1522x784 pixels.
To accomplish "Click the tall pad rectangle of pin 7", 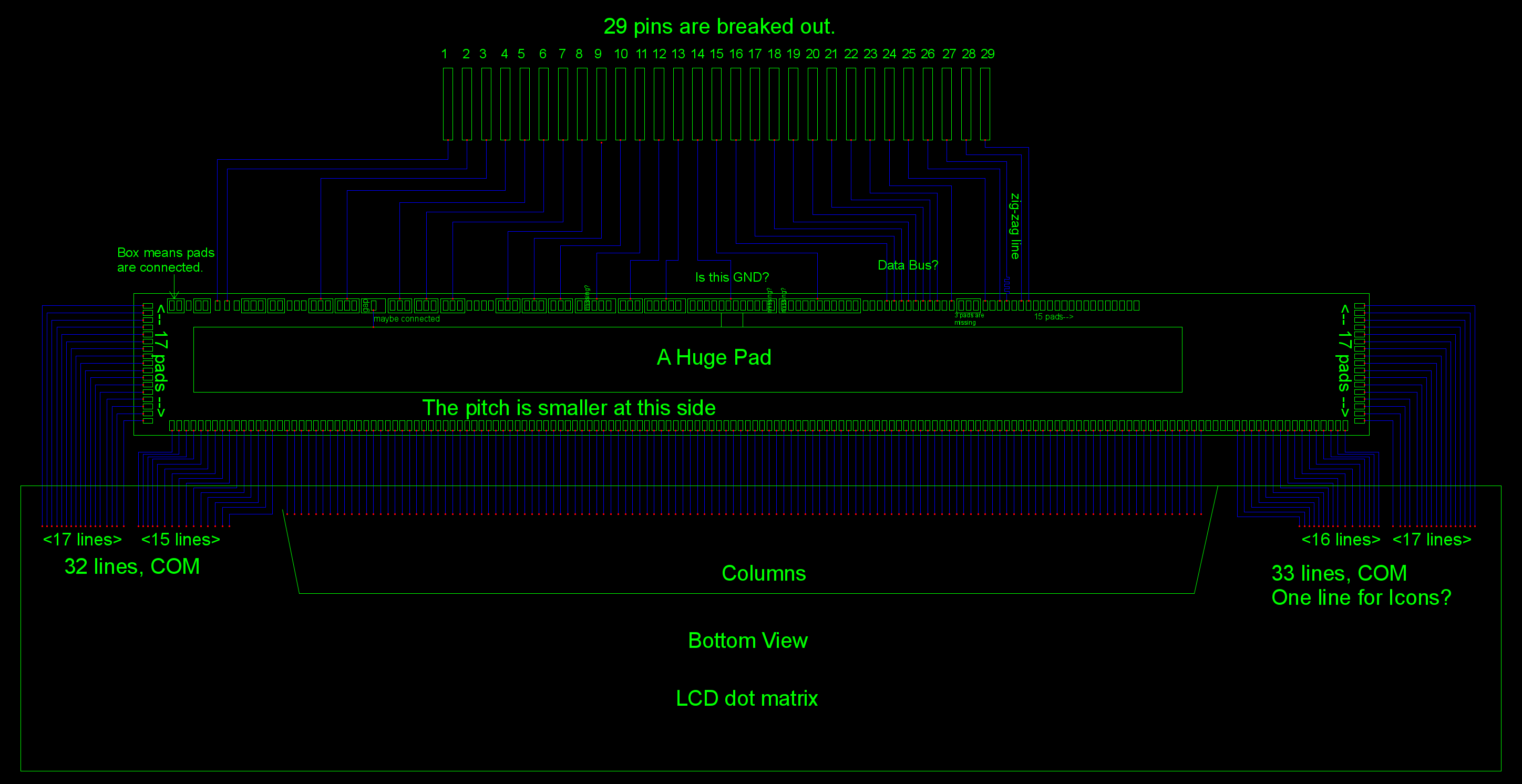I will [563, 104].
